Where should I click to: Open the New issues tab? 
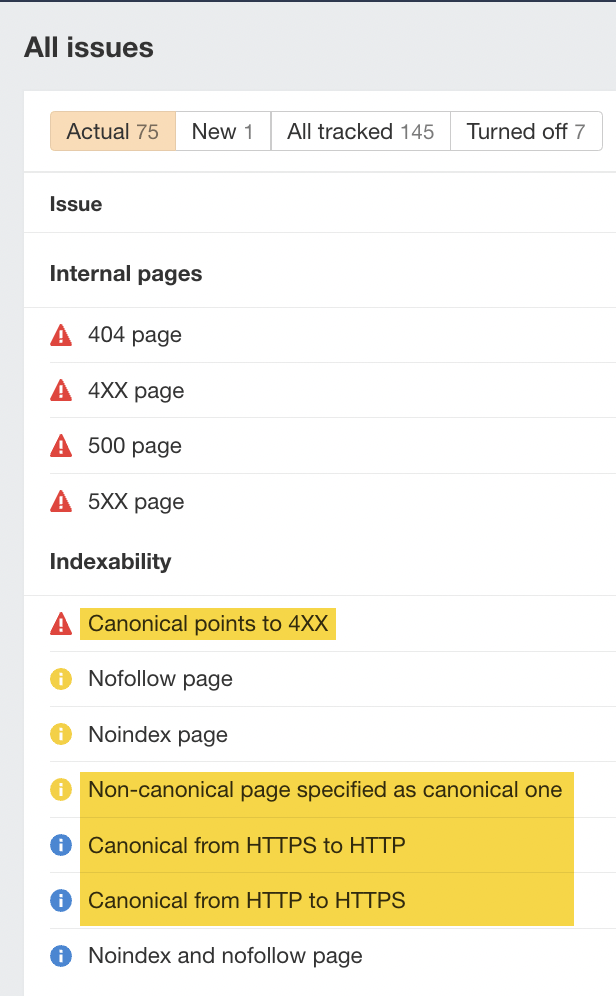222,131
